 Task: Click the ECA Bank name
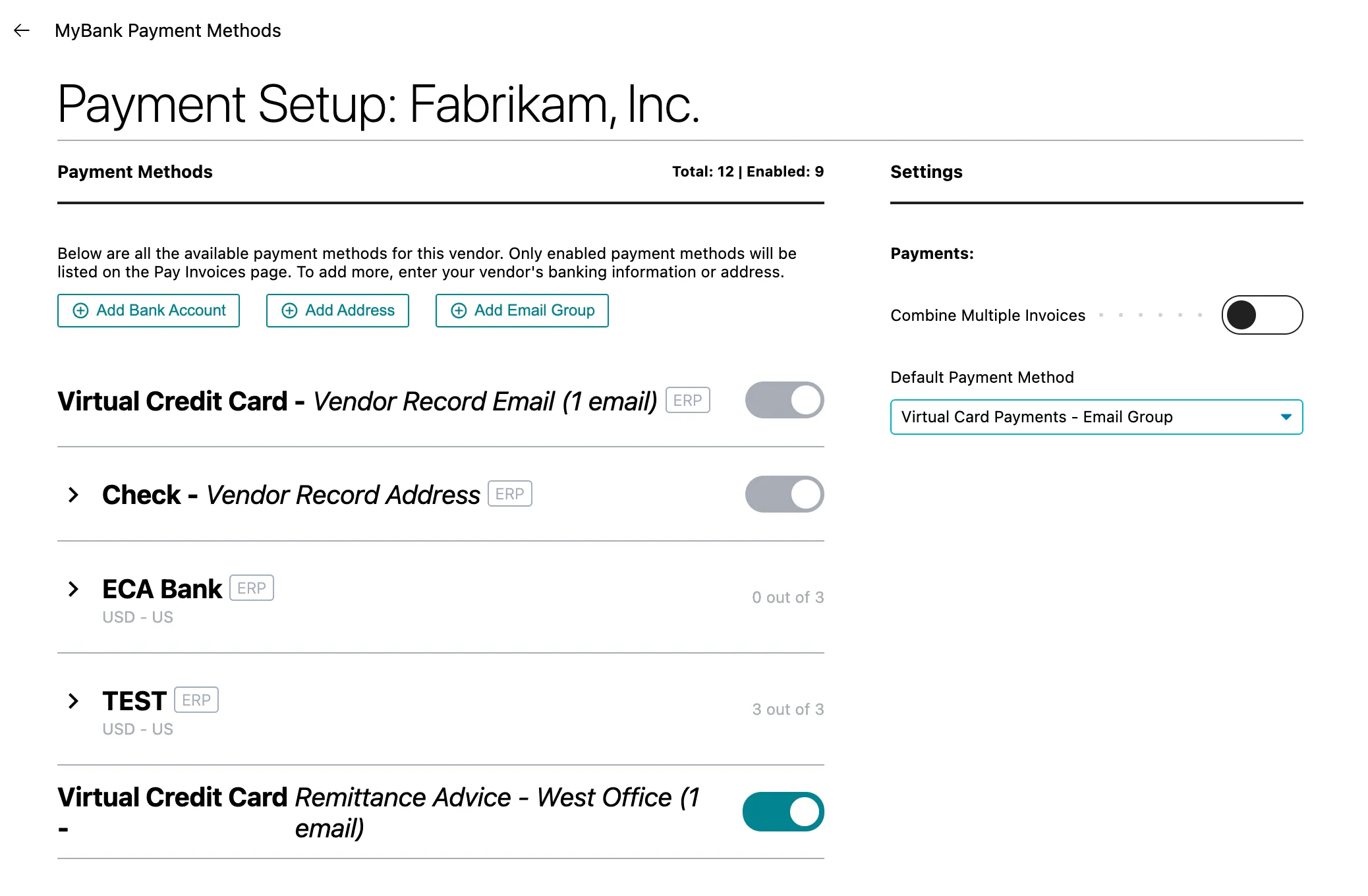[x=162, y=589]
